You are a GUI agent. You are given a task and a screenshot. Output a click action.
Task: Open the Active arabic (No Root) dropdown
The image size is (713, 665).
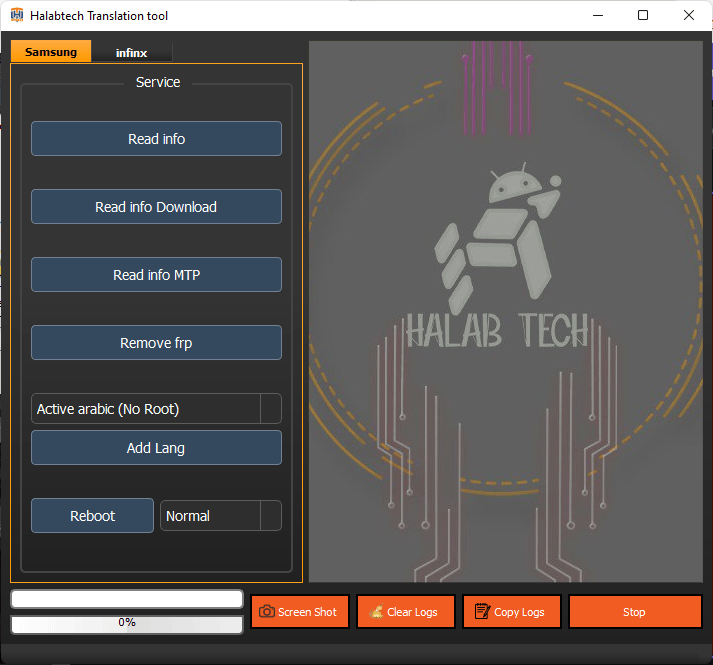pyautogui.click(x=146, y=409)
